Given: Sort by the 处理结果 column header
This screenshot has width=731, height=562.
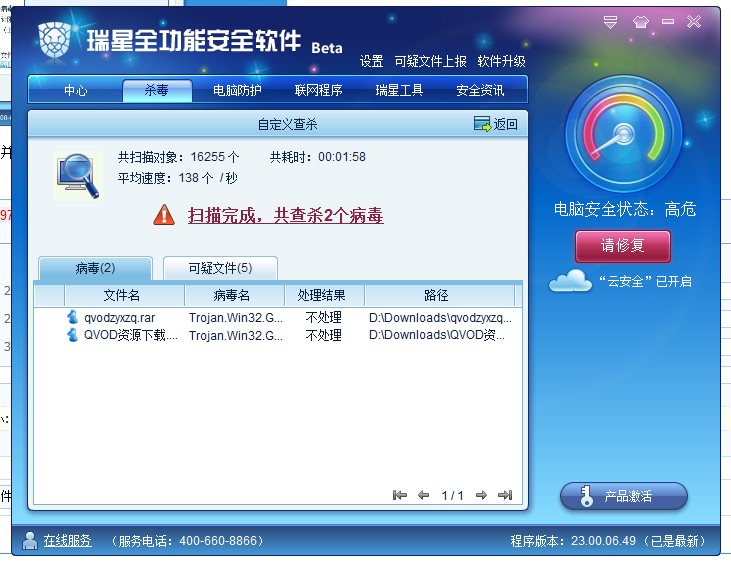Looking at the screenshot, I should [x=322, y=295].
